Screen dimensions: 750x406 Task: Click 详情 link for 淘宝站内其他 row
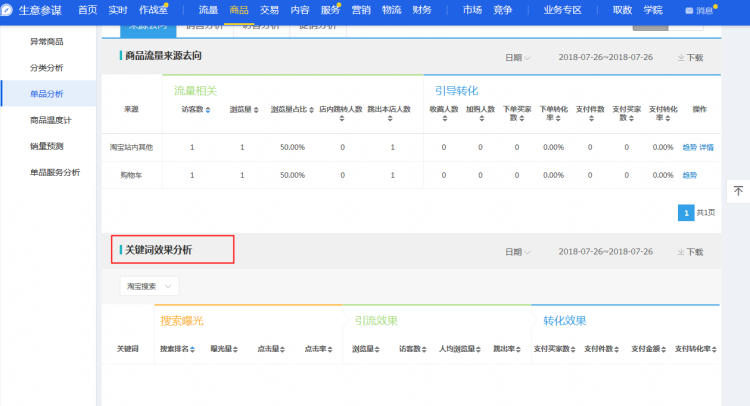[706, 147]
